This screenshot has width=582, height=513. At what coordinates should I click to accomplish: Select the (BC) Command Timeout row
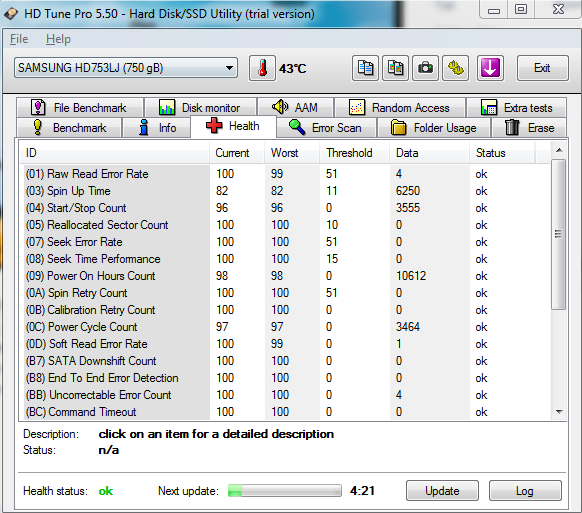(286, 412)
